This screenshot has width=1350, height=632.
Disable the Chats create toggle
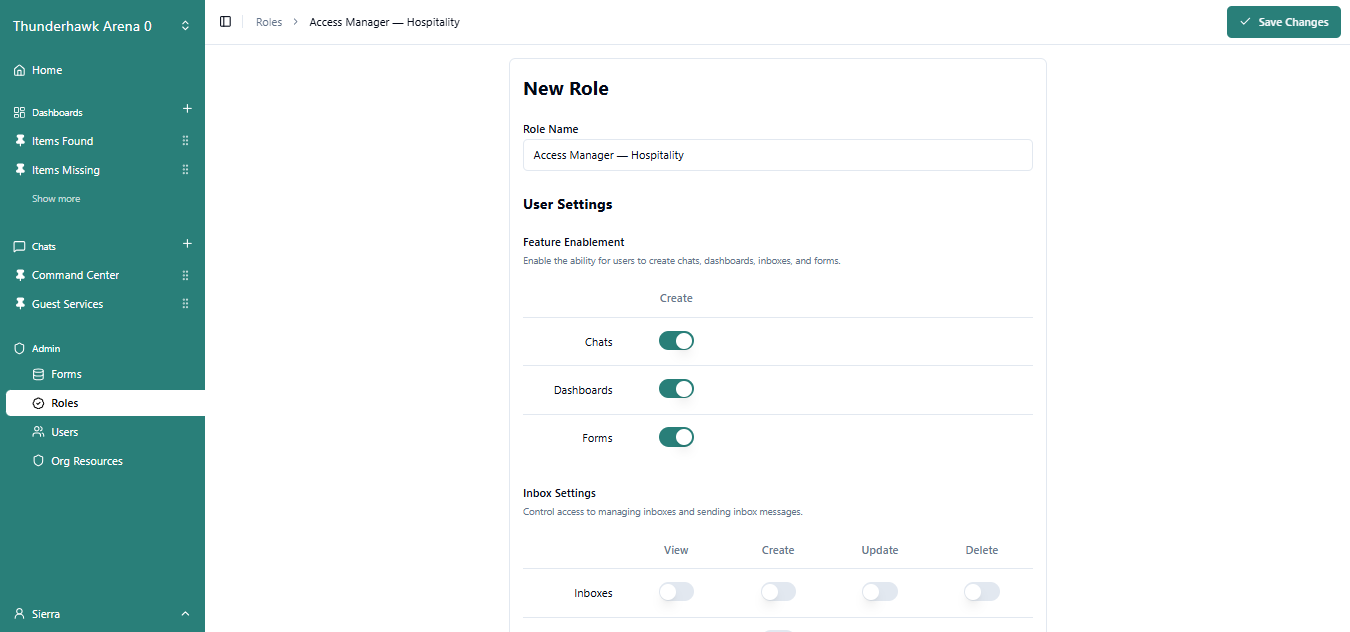pos(676,341)
